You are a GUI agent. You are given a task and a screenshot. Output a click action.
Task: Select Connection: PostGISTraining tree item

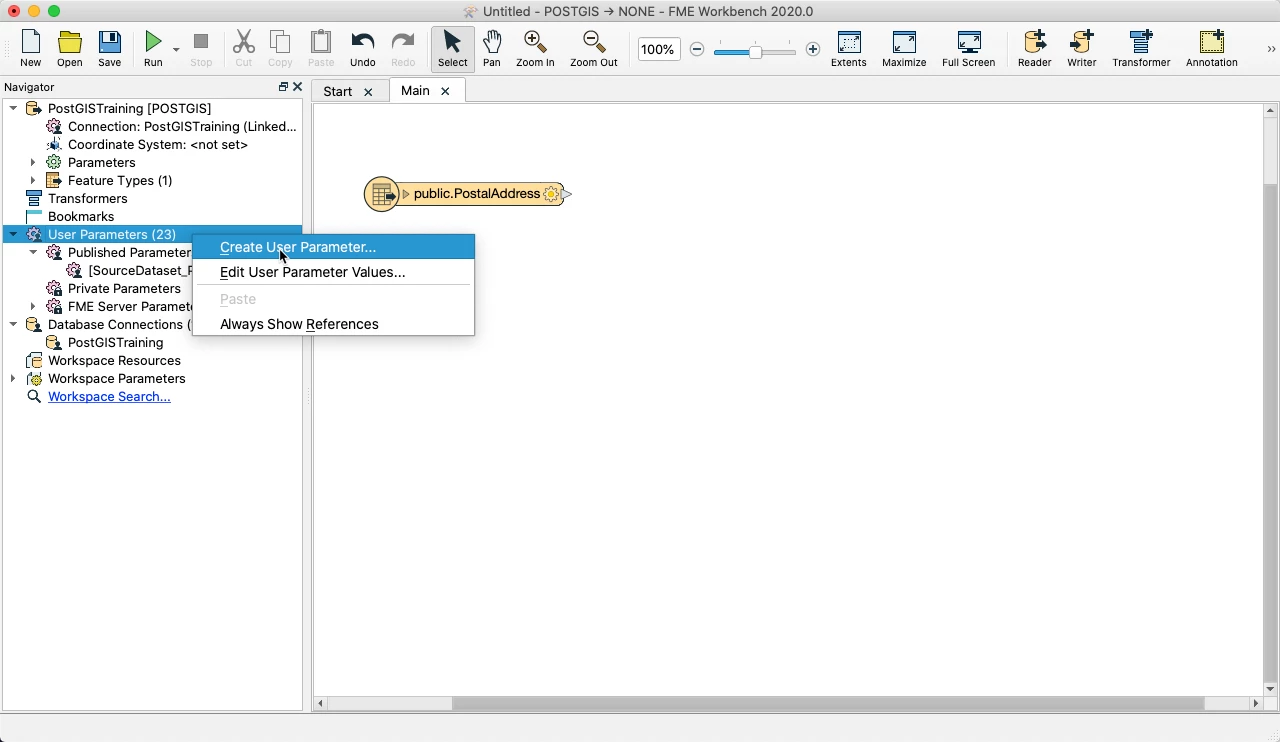tap(172, 126)
